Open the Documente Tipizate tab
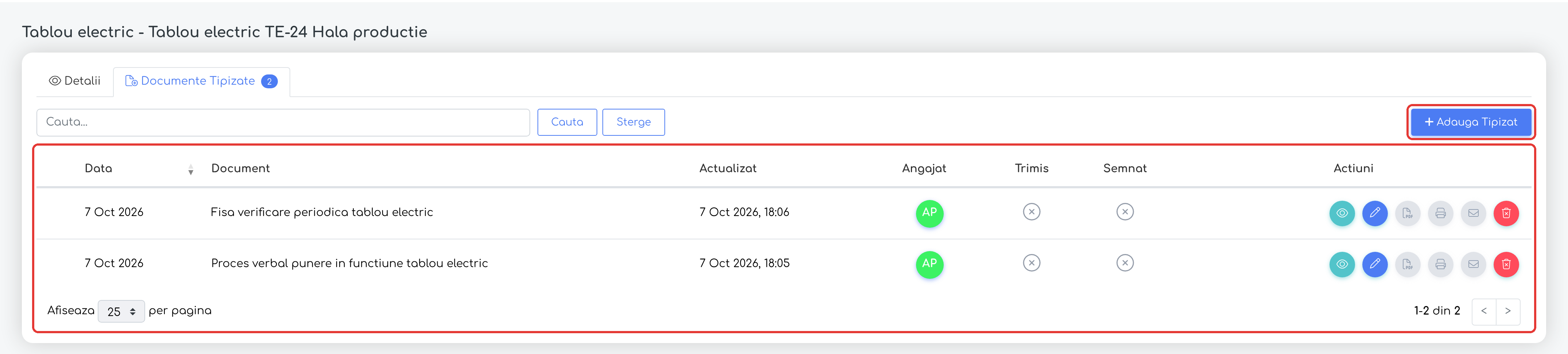The height and width of the screenshot is (354, 1568). (202, 81)
